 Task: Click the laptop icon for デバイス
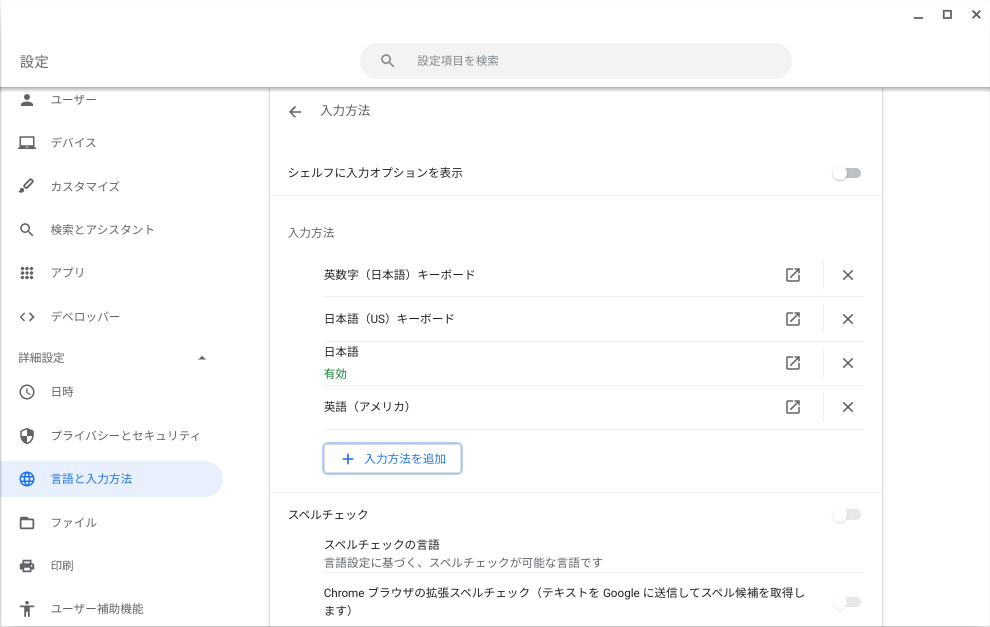point(27,143)
